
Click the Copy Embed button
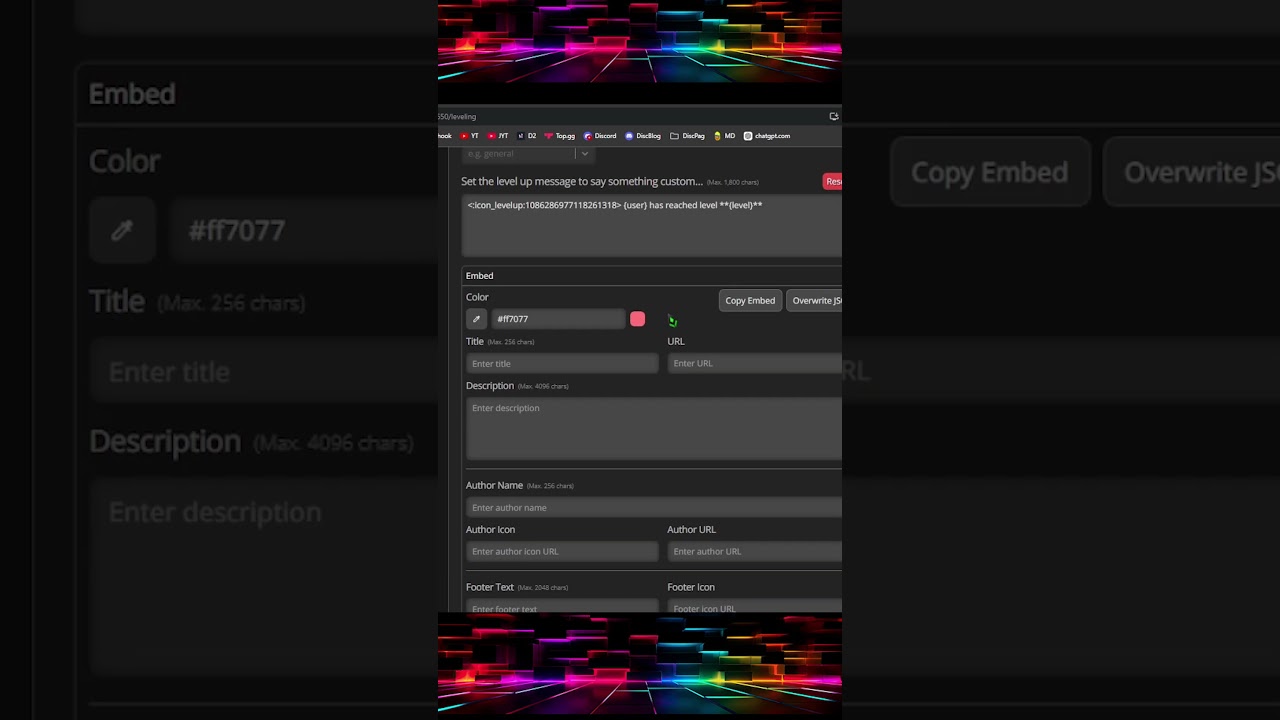[750, 300]
